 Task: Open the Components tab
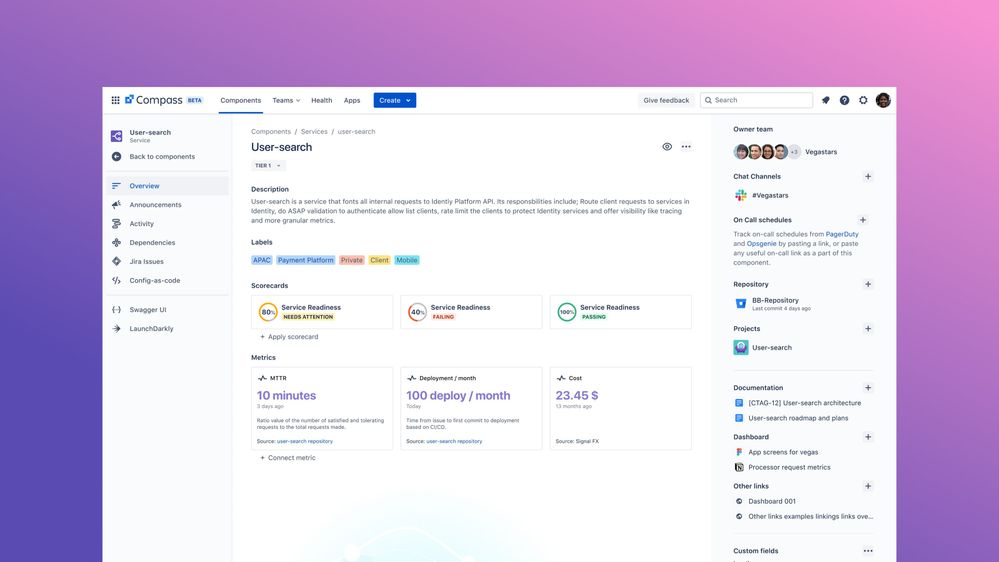point(241,100)
